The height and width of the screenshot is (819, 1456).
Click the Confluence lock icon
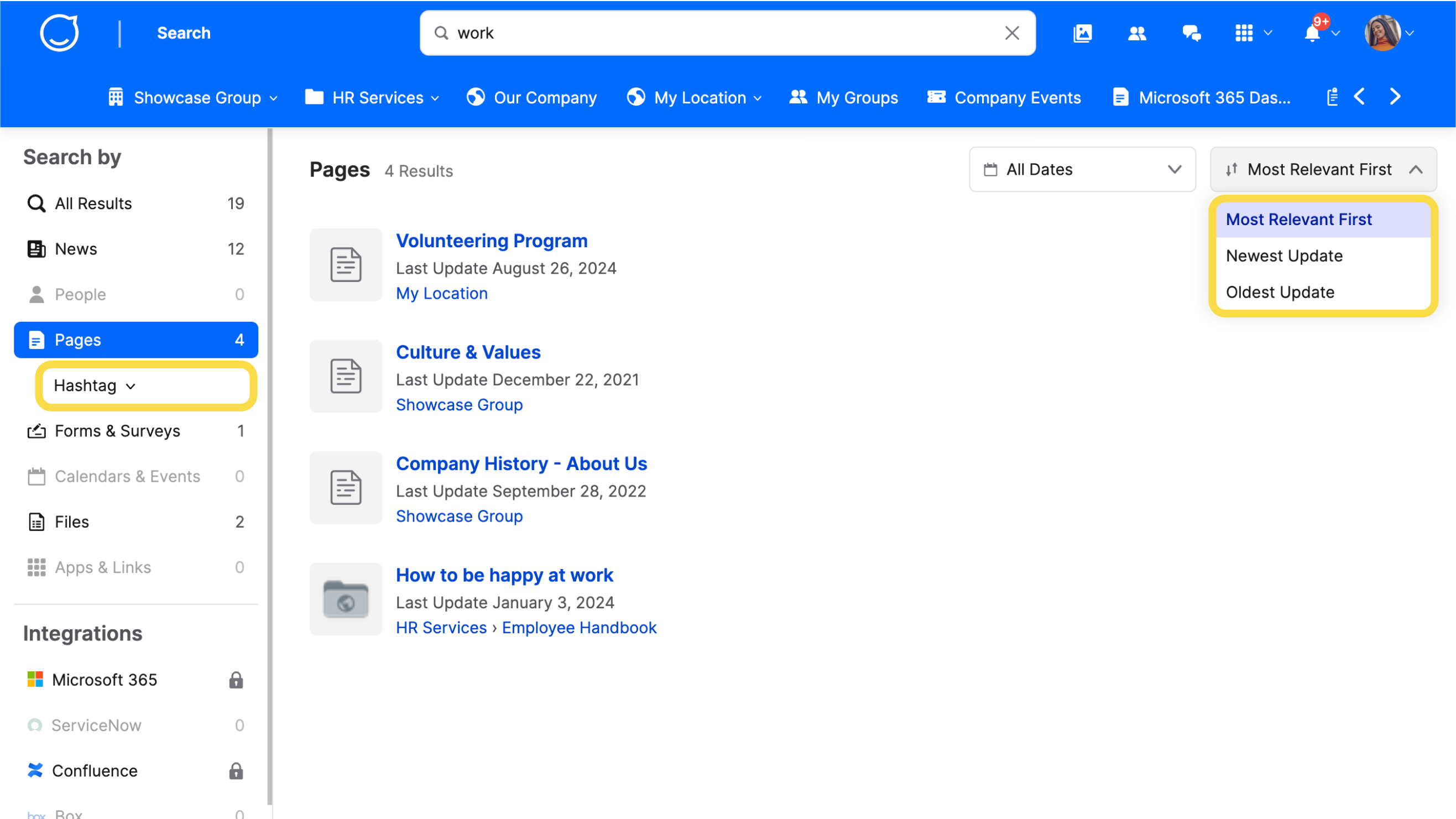pos(236,770)
